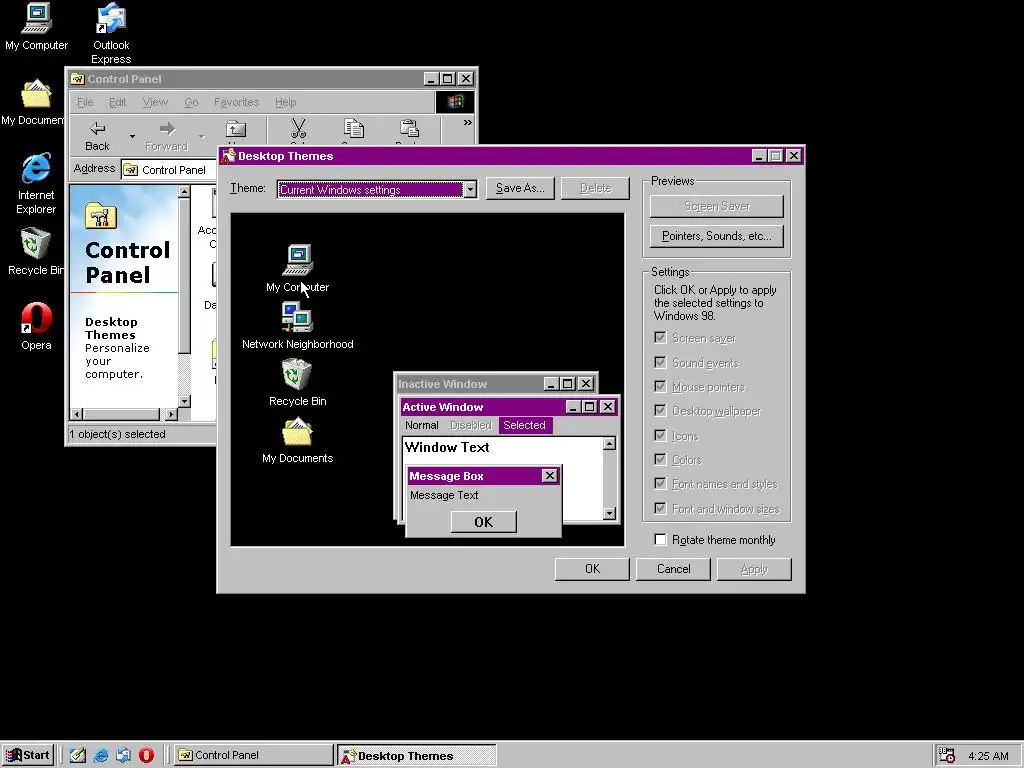The height and width of the screenshot is (768, 1024).
Task: Open the Theme dropdown list
Action: [x=470, y=189]
